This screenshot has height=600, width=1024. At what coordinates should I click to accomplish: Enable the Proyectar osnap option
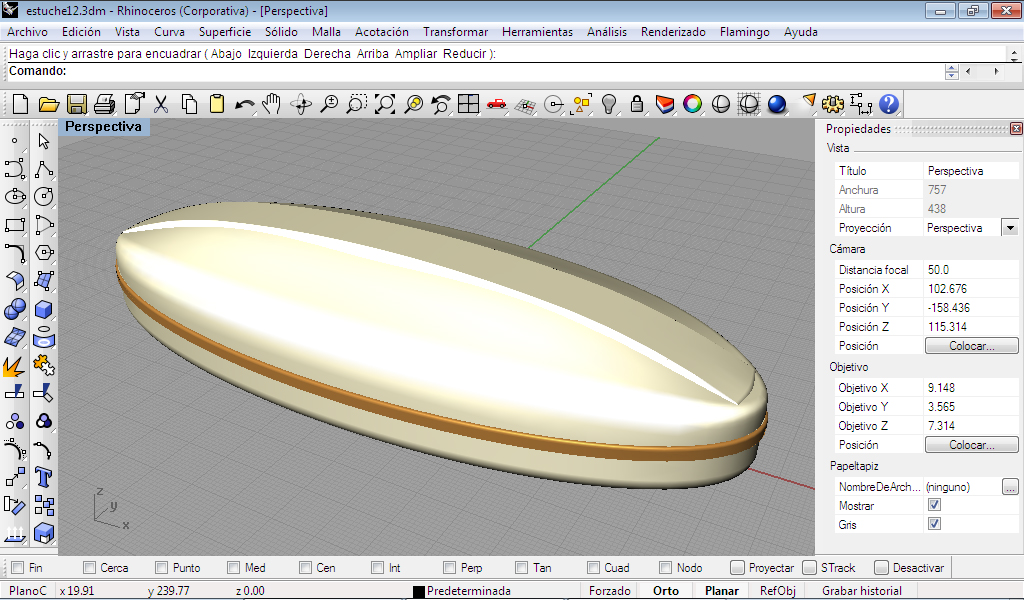point(737,568)
